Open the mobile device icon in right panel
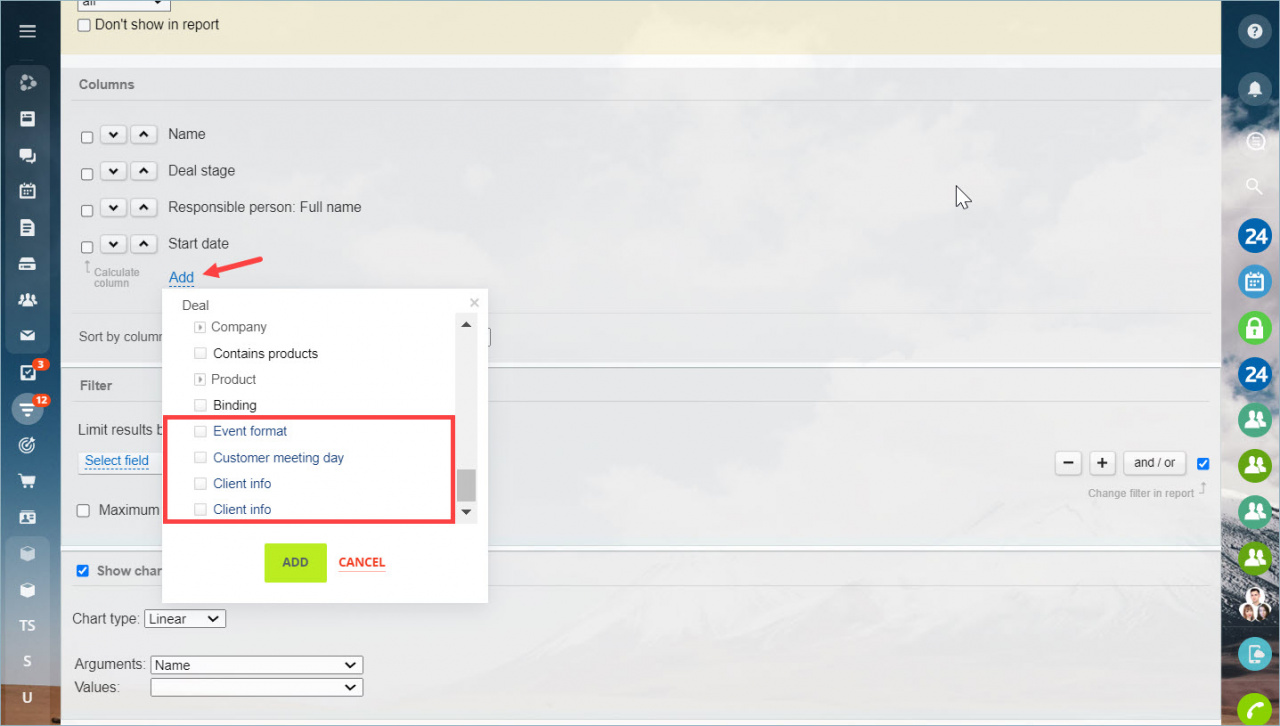The width and height of the screenshot is (1280, 726). pyautogui.click(x=1254, y=654)
